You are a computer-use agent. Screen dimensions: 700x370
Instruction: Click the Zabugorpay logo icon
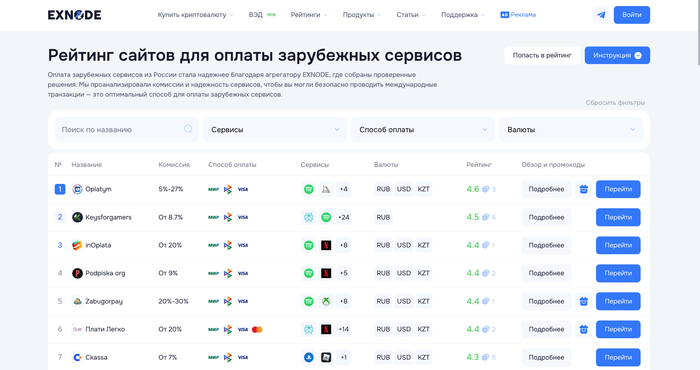click(x=77, y=301)
